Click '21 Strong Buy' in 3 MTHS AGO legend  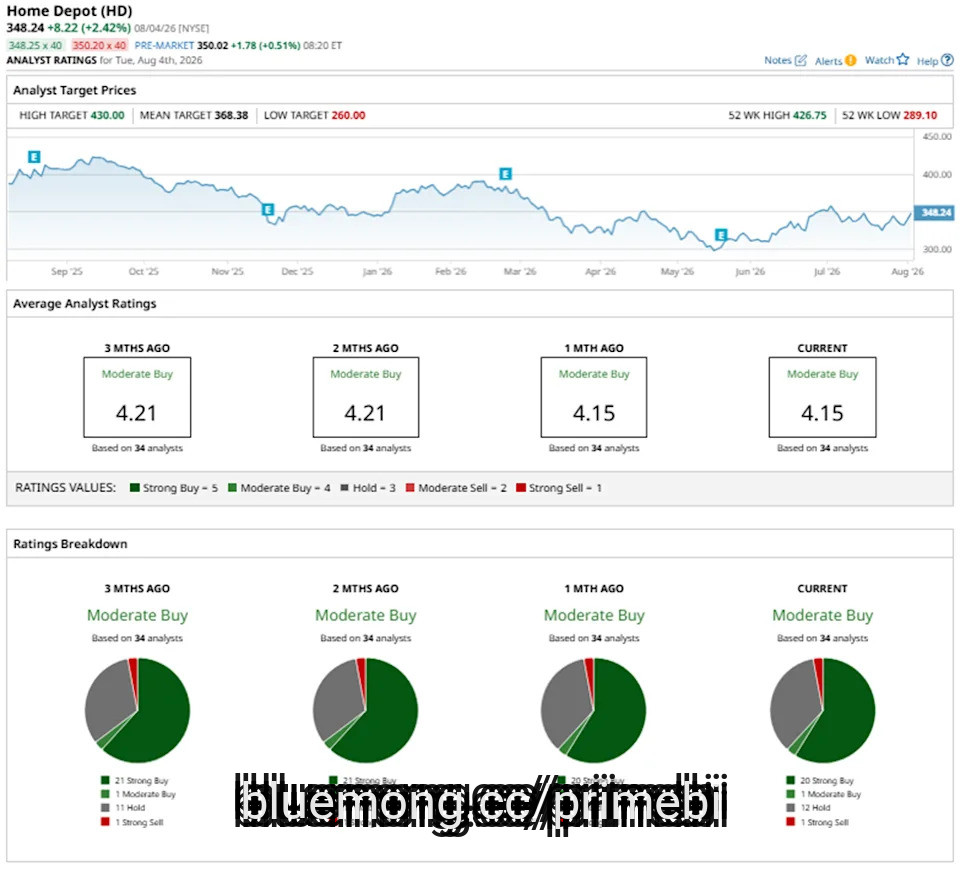(x=141, y=781)
